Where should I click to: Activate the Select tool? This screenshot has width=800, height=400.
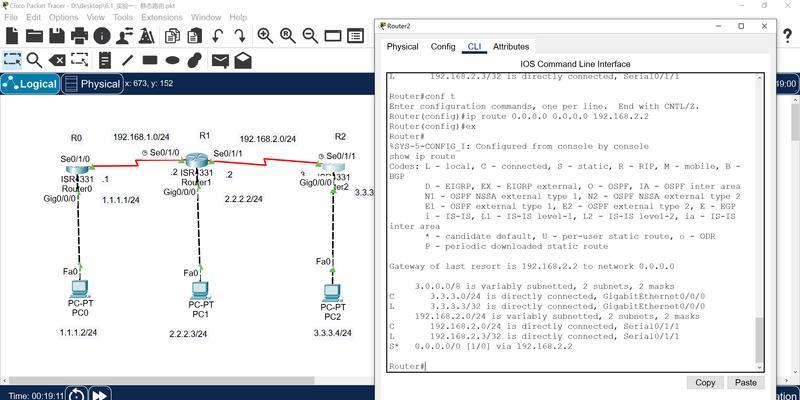12,60
